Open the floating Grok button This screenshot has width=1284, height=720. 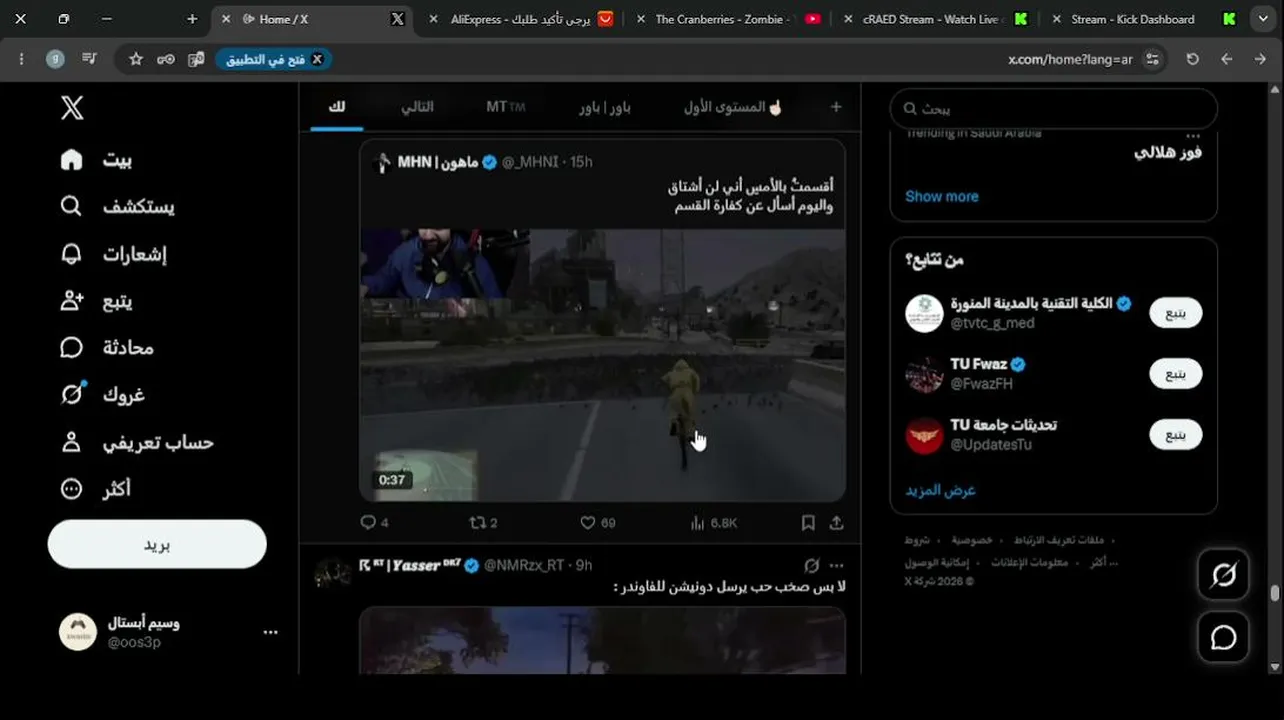[1223, 575]
